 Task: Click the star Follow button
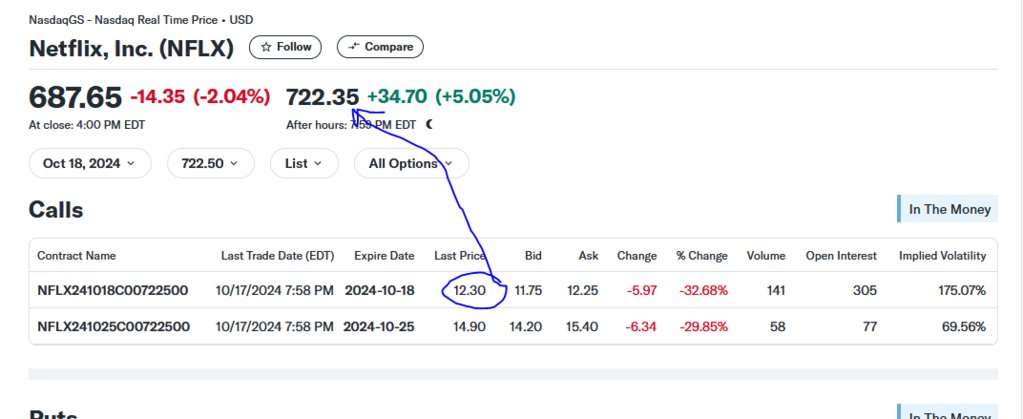coord(285,47)
